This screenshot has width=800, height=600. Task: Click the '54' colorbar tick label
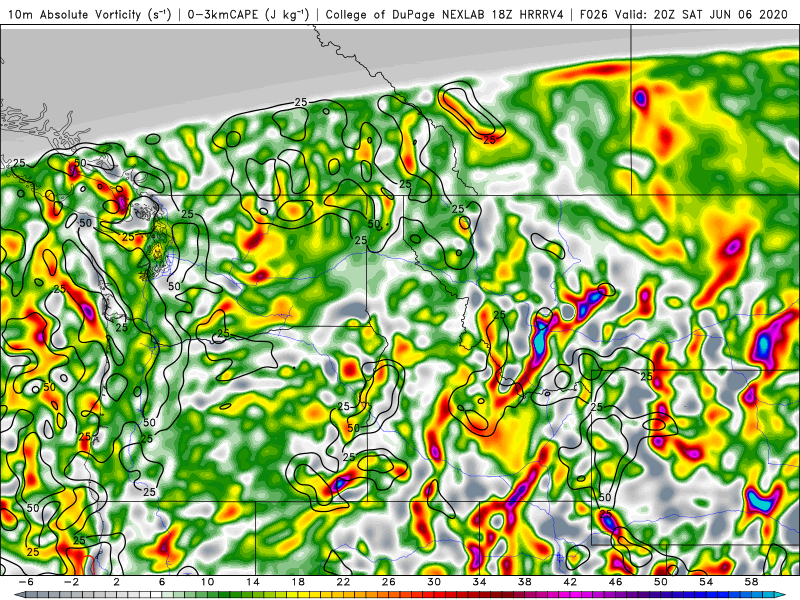[706, 582]
